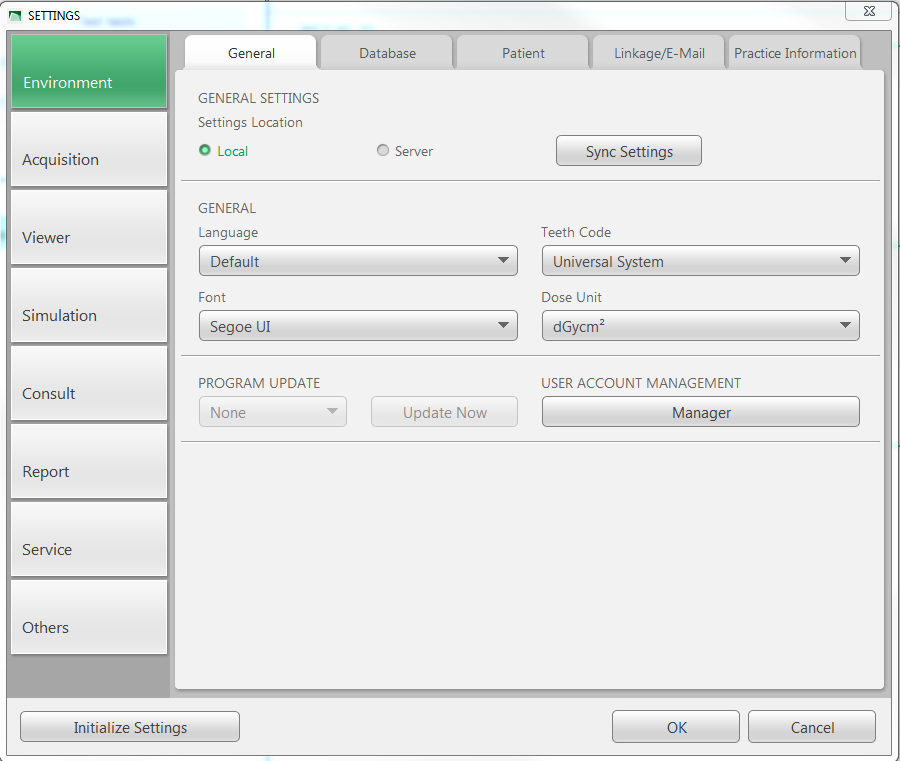Open the Program Update None dropdown
900x761 pixels.
pos(273,412)
